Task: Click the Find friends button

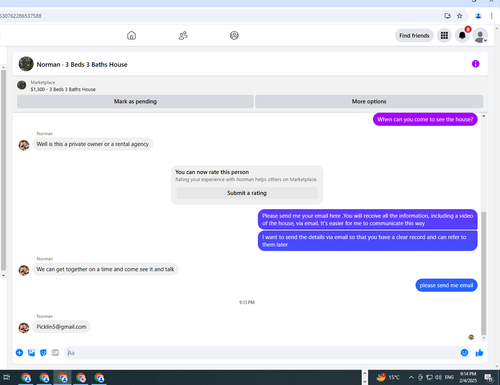Action: tap(414, 36)
